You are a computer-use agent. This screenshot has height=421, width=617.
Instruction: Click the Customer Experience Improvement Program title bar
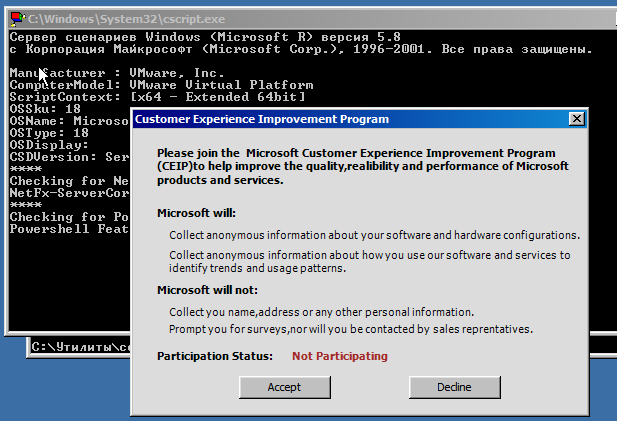[360, 119]
